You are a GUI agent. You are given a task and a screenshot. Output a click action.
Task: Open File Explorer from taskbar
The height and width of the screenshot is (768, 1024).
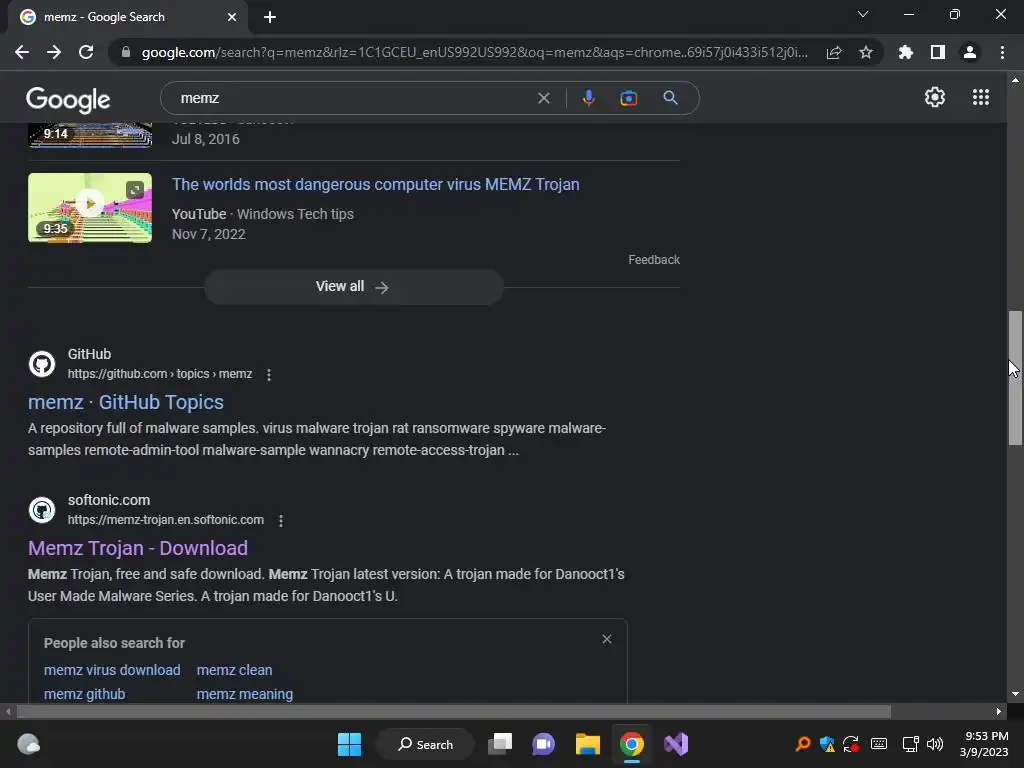pyautogui.click(x=587, y=744)
